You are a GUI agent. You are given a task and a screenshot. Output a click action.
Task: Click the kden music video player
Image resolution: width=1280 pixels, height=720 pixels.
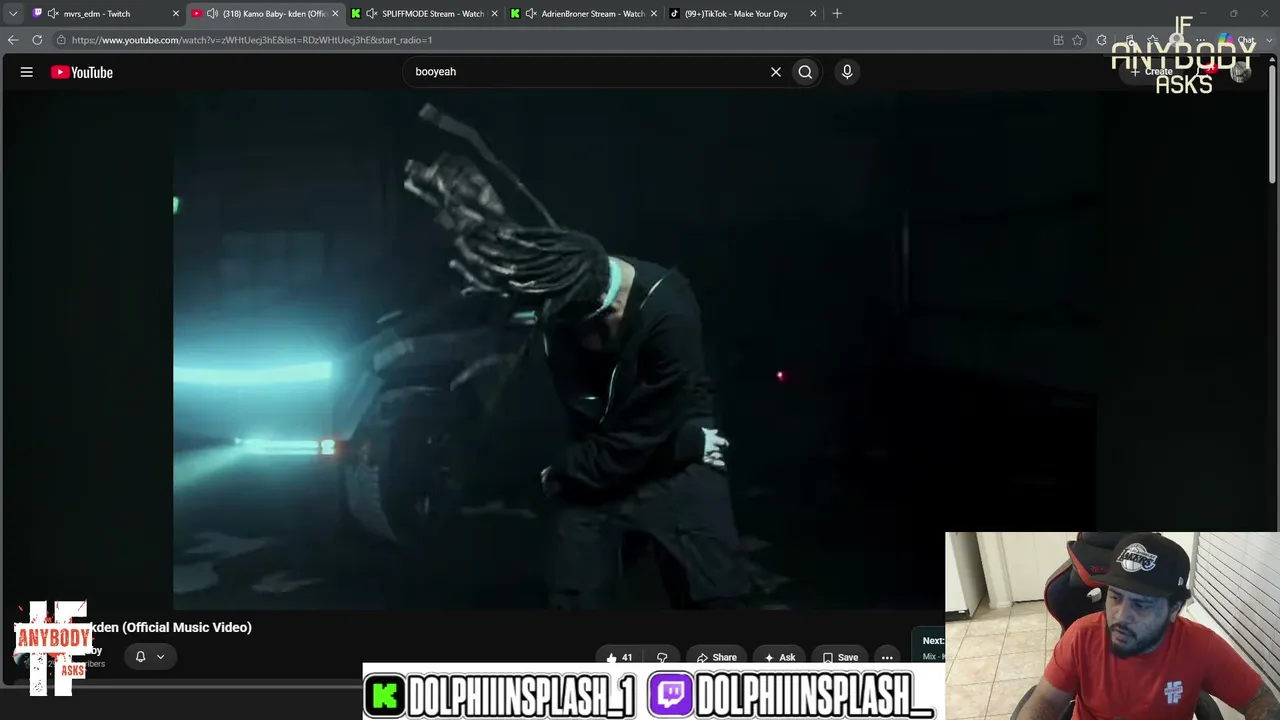pos(636,351)
